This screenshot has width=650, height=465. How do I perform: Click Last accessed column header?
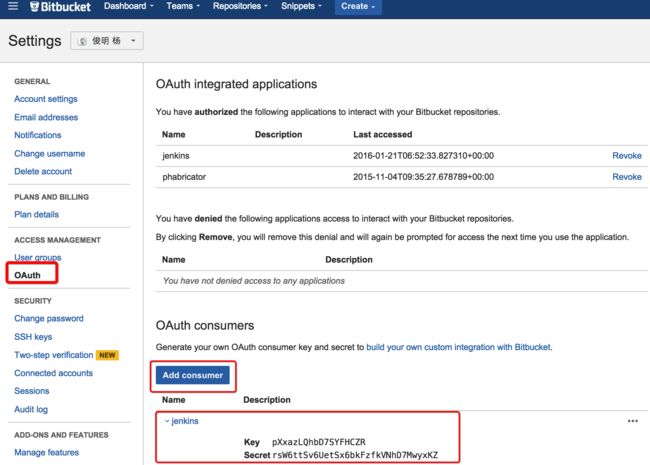point(383,134)
